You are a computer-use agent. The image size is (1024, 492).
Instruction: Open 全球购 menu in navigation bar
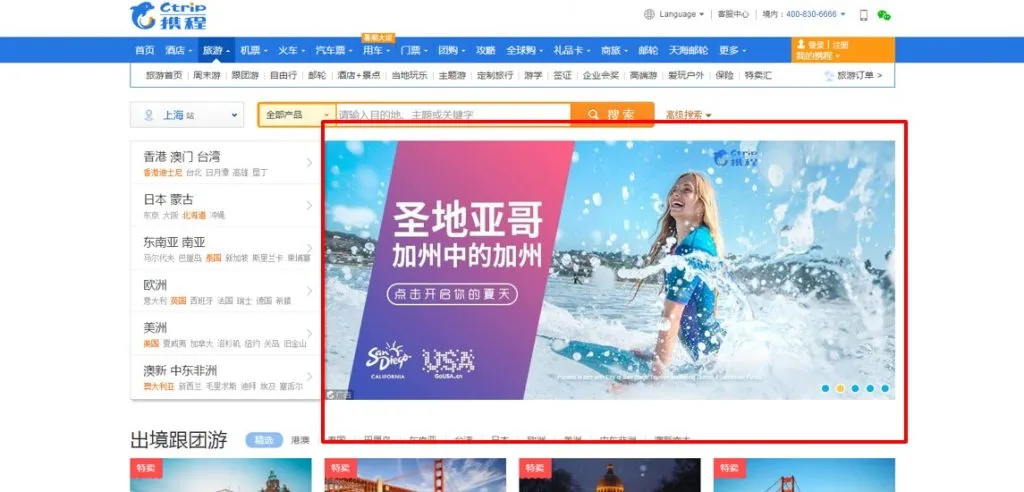tap(524, 50)
